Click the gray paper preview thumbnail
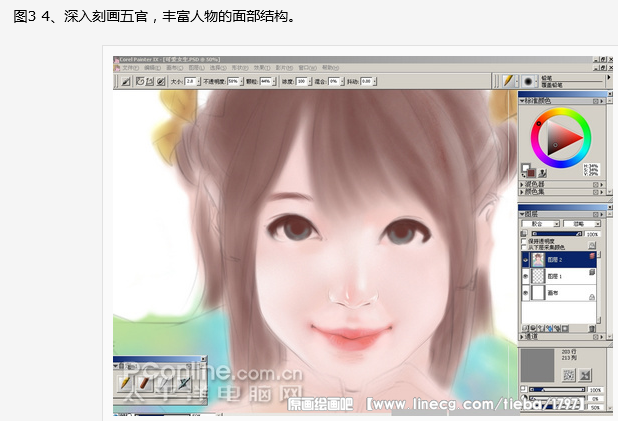This screenshot has width=618, height=421. [x=538, y=365]
